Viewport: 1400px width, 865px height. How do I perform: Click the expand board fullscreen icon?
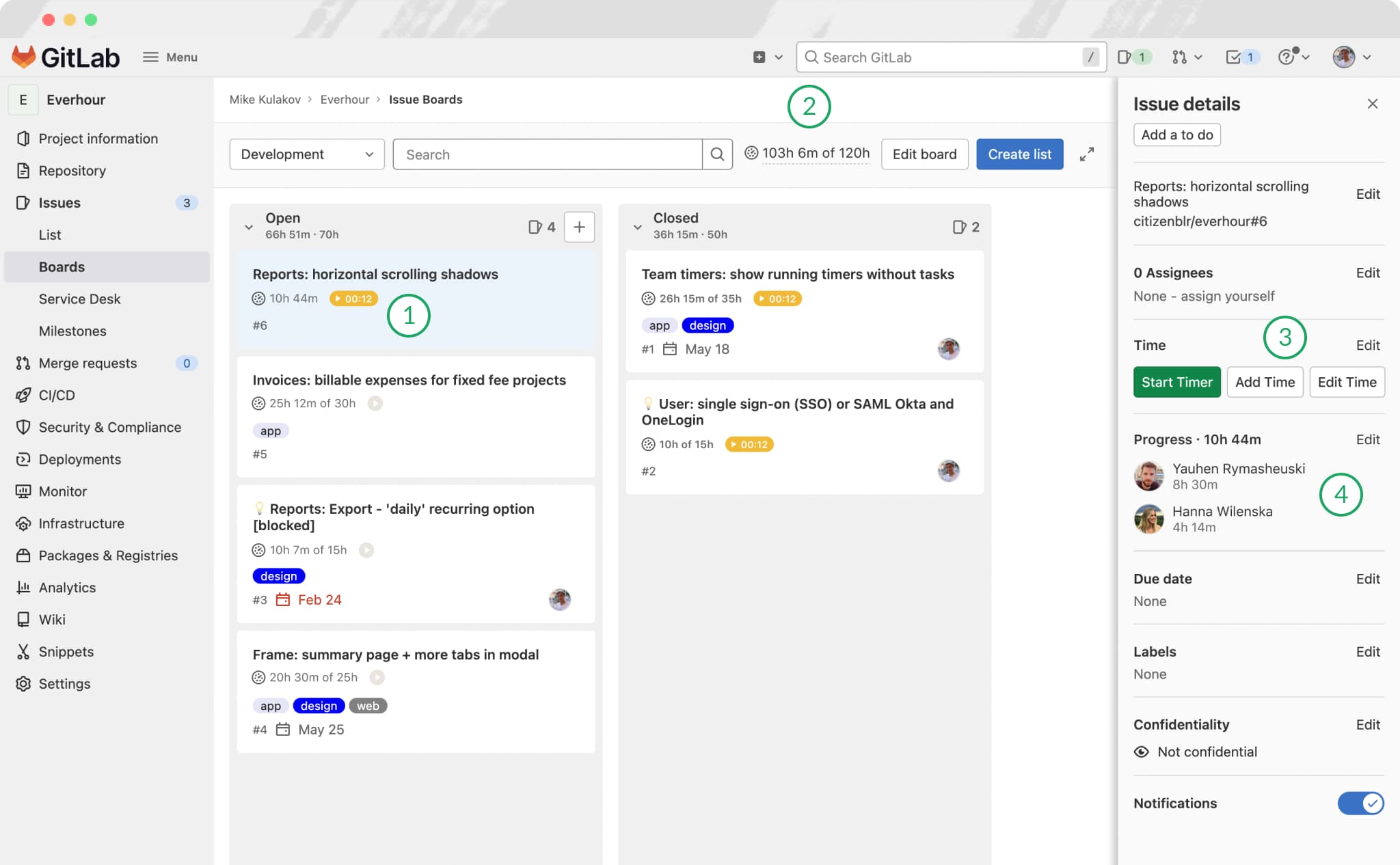tap(1087, 154)
